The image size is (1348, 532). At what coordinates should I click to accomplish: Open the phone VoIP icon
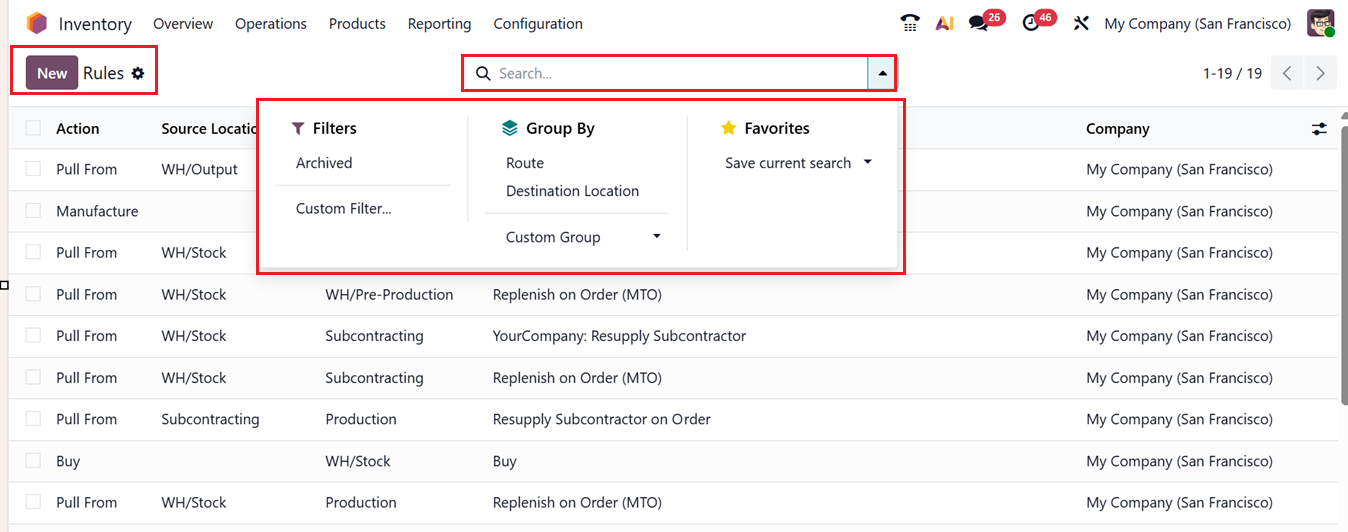coord(909,23)
